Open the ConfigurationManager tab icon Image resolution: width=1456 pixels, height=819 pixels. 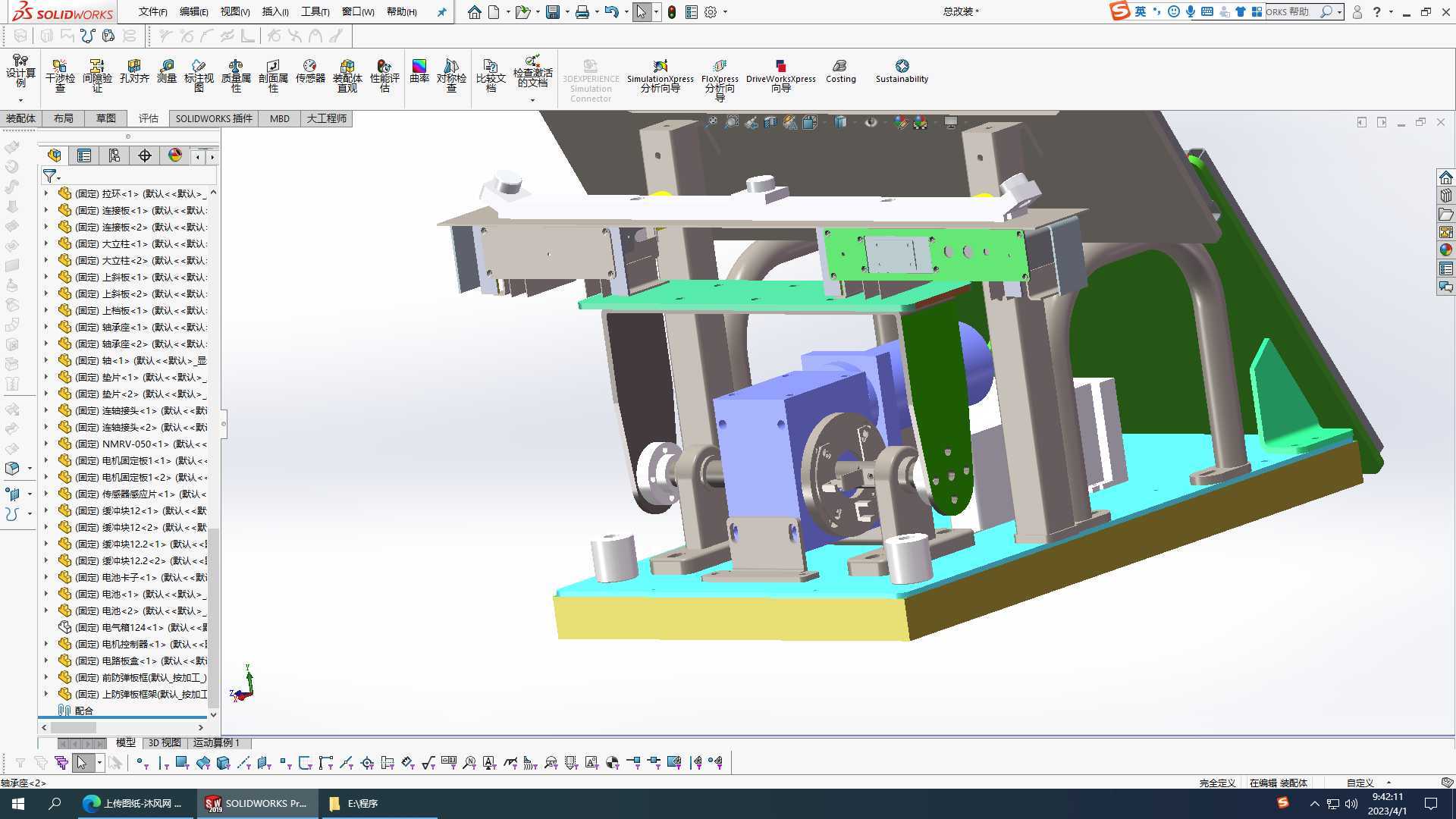(x=115, y=155)
